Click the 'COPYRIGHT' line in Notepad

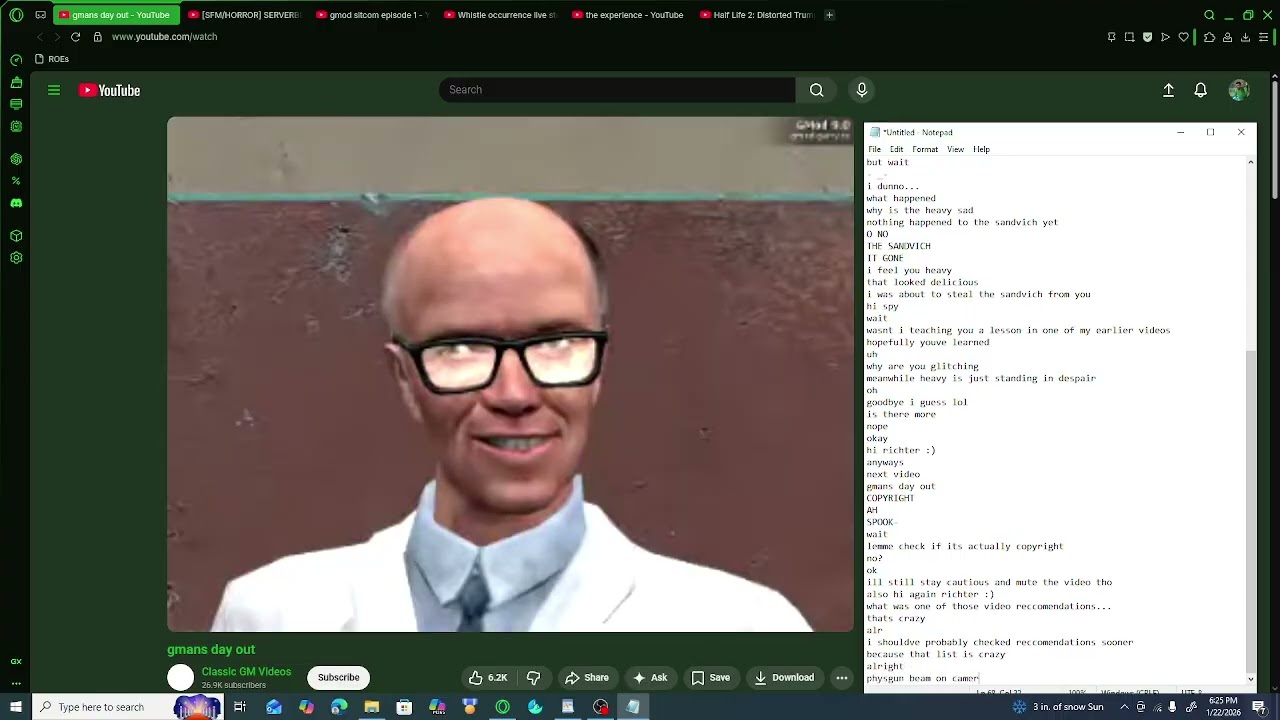890,498
